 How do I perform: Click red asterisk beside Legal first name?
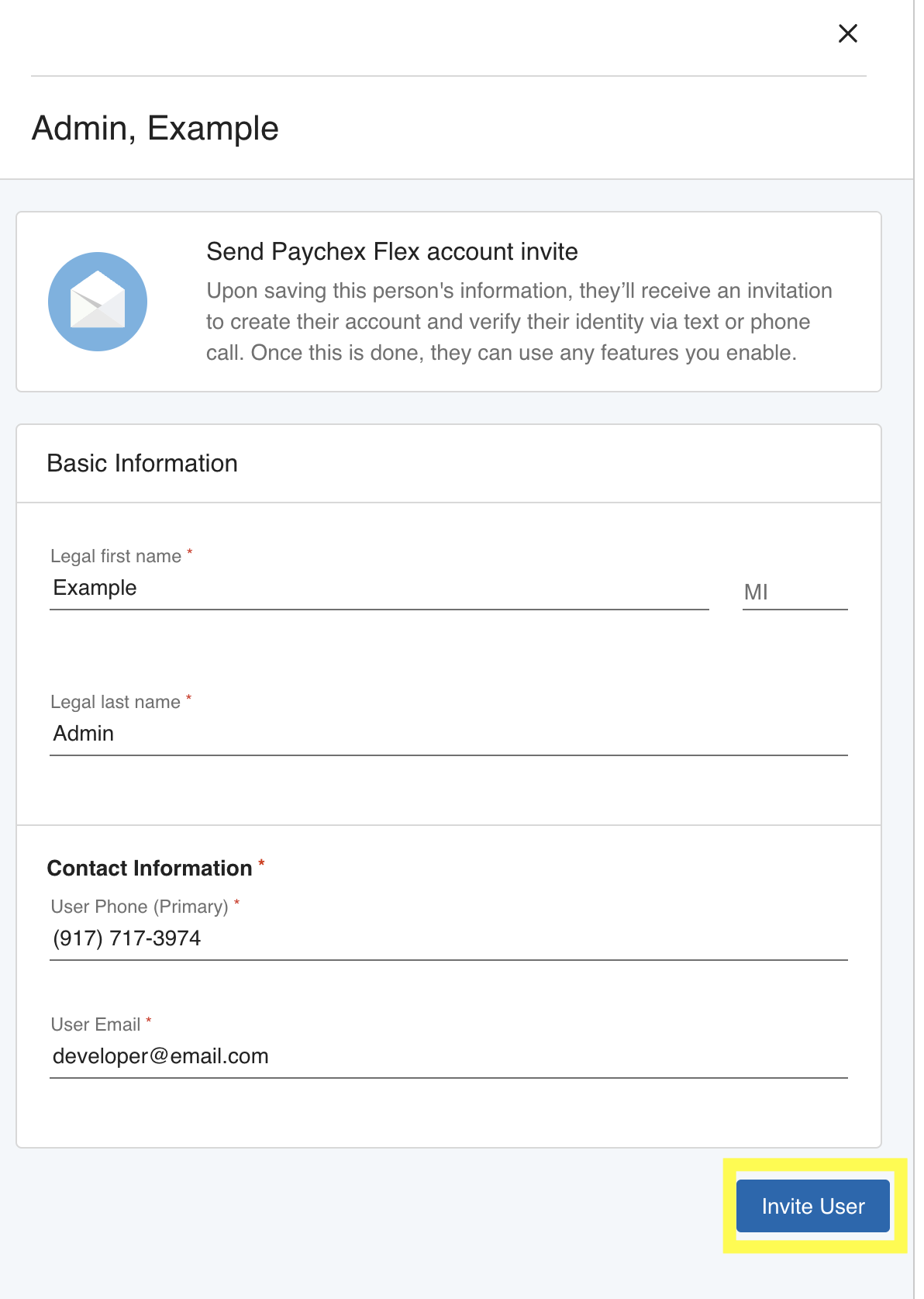[x=190, y=552]
